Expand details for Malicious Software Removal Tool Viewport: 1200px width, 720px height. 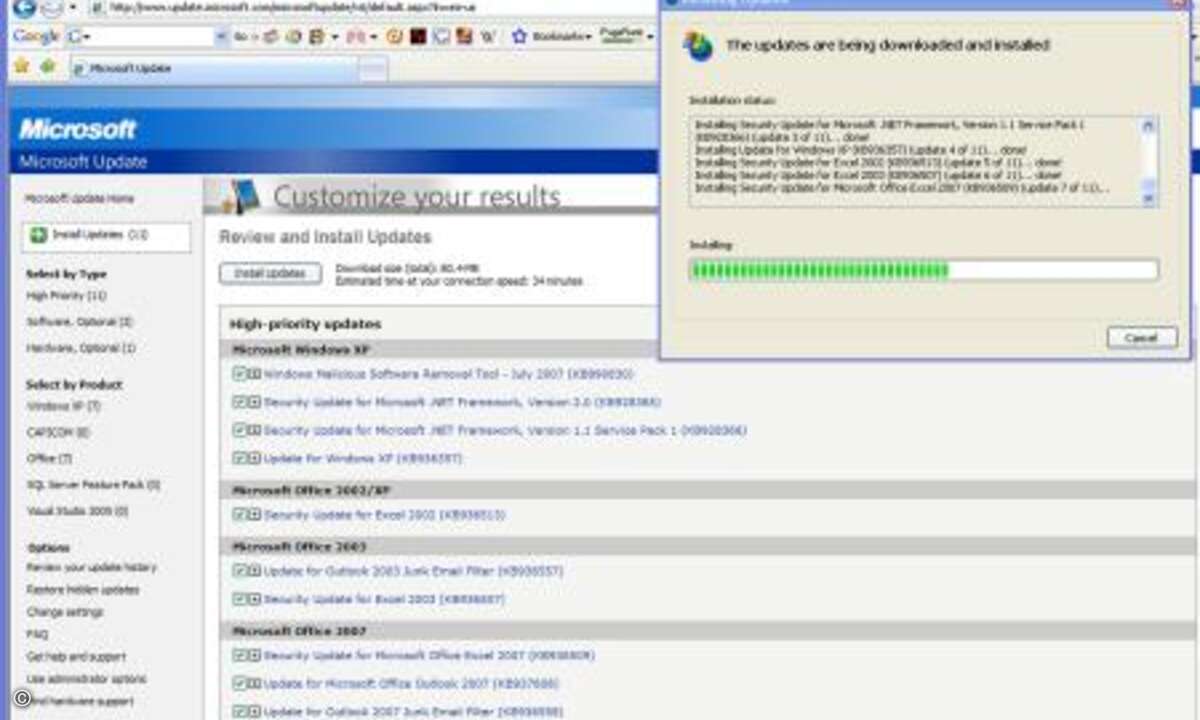254,373
